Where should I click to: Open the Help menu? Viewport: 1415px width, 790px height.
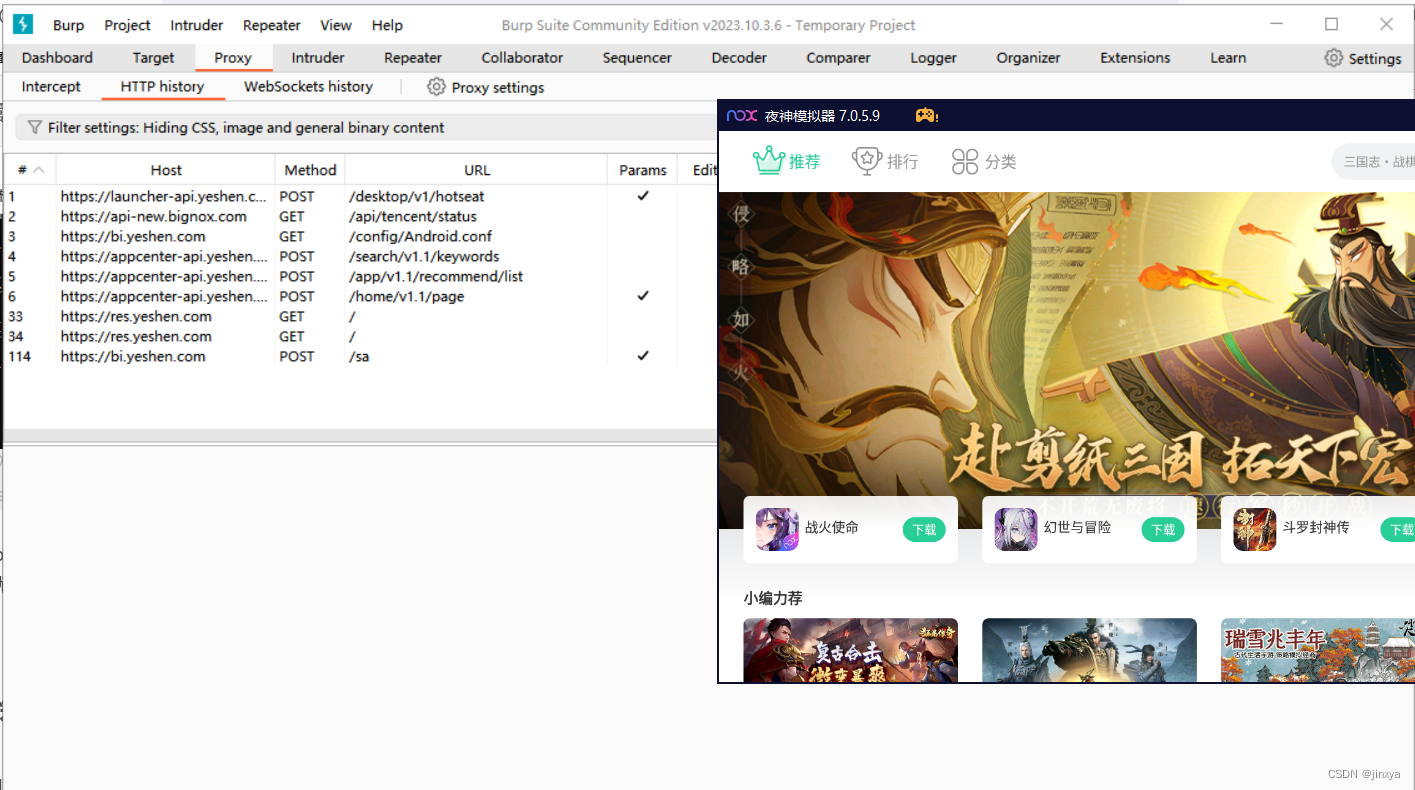[387, 25]
